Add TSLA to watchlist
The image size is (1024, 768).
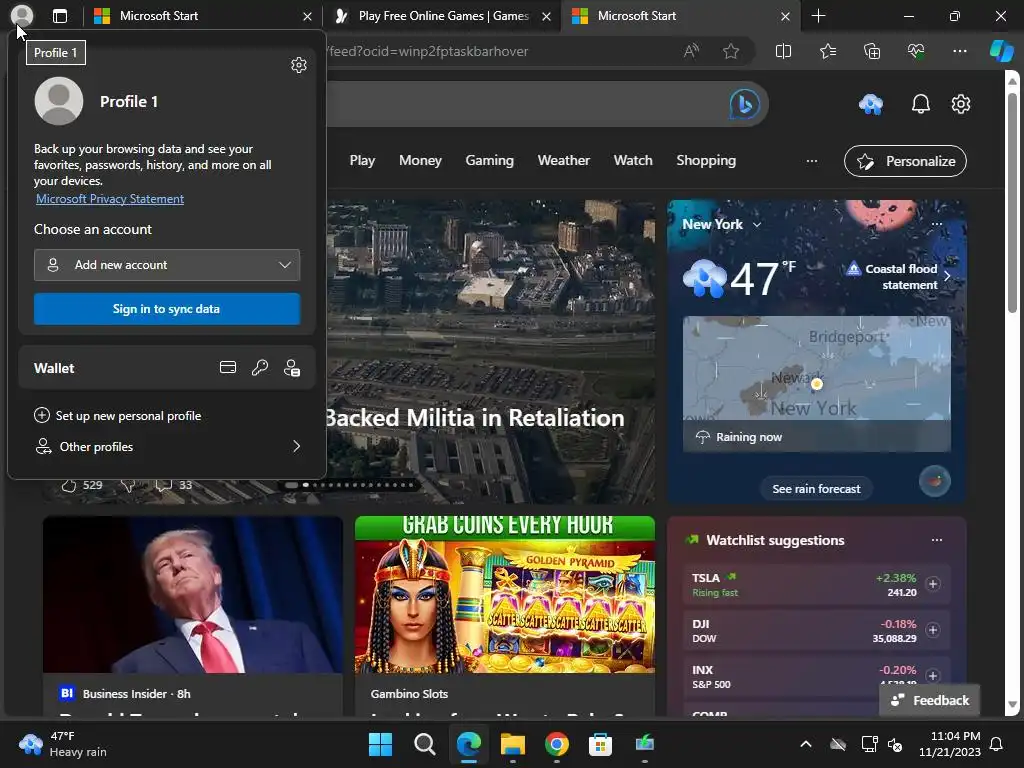tap(933, 584)
